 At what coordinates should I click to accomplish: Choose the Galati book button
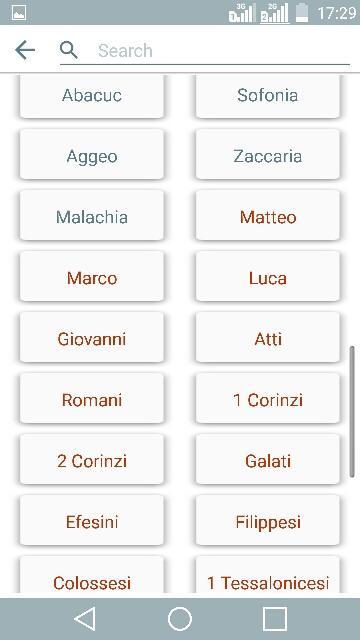pyautogui.click(x=268, y=459)
